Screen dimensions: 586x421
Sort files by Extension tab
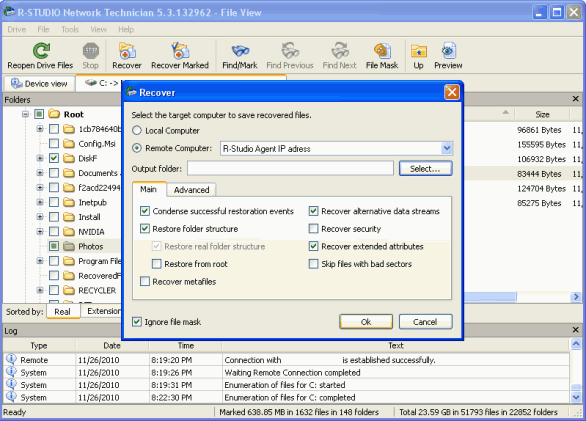click(102, 311)
